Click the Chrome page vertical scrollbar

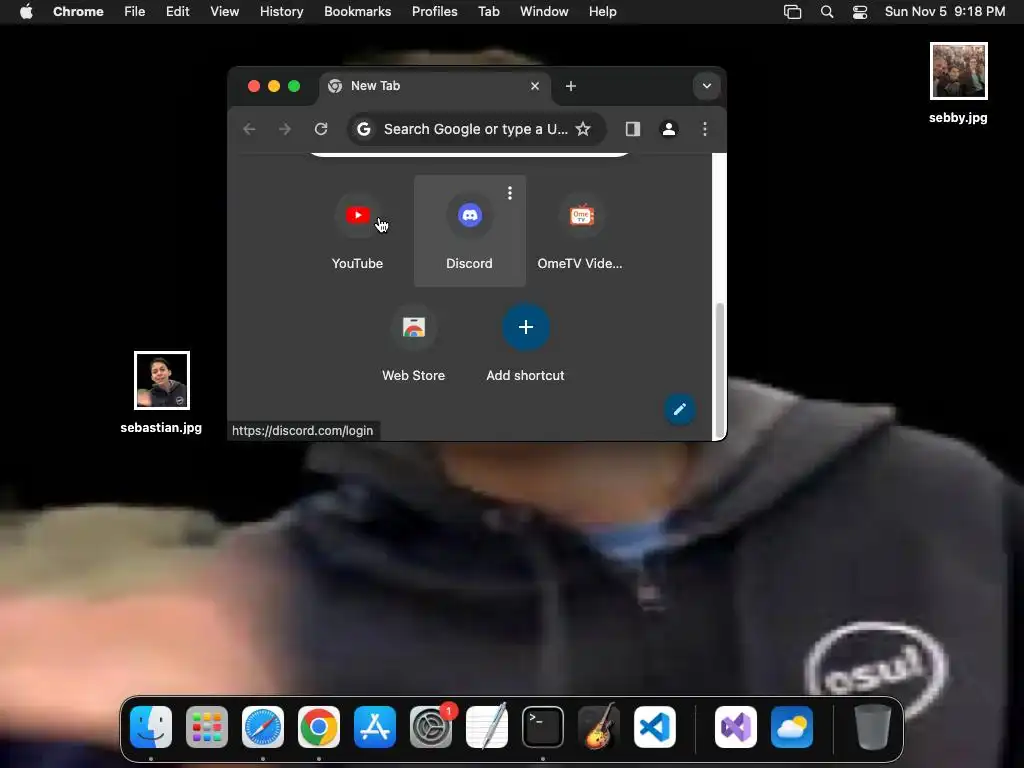click(x=720, y=370)
